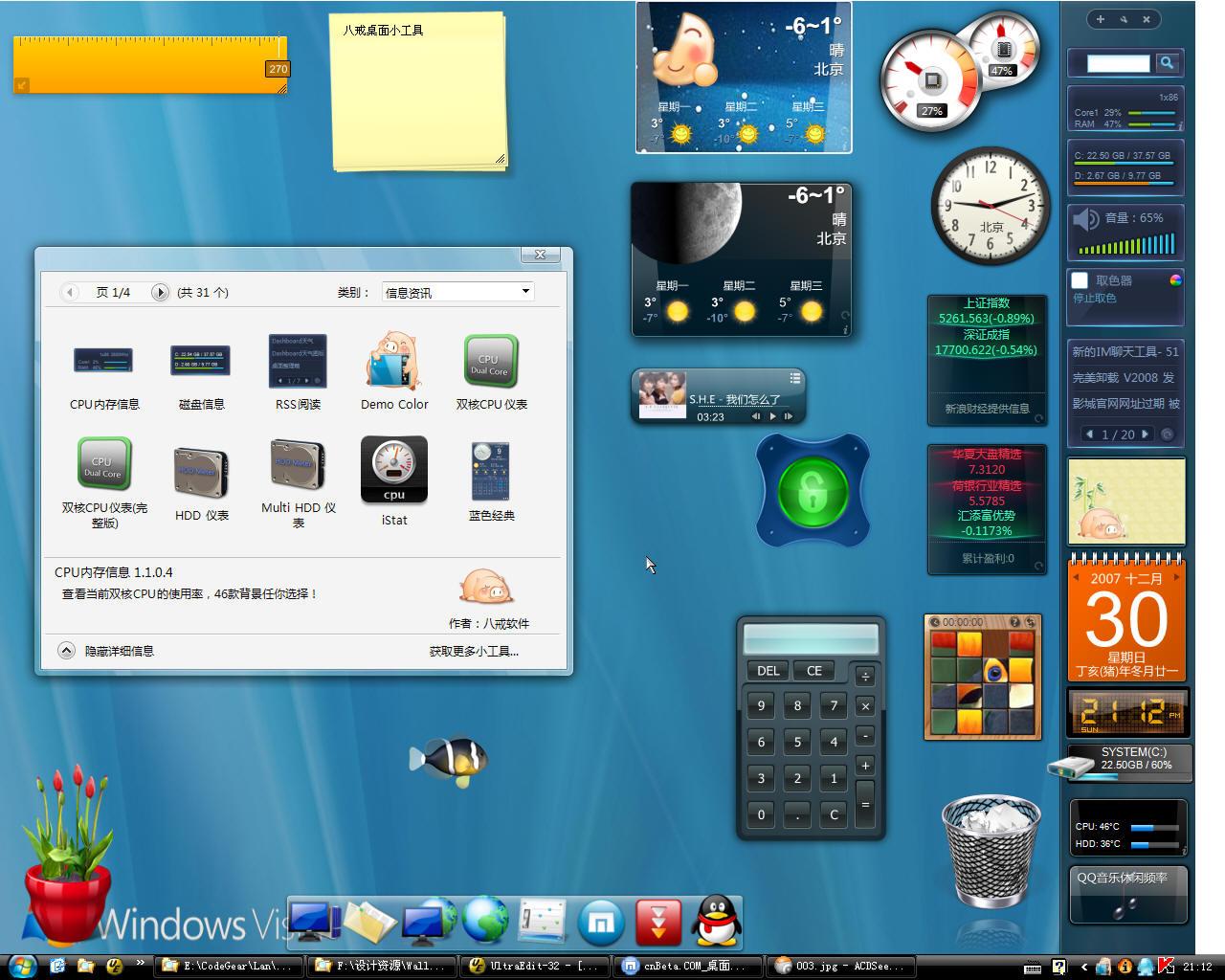Screen dimensions: 1225x980
Task: Choose the HDD 仪表 gadget
Action: coord(200,469)
